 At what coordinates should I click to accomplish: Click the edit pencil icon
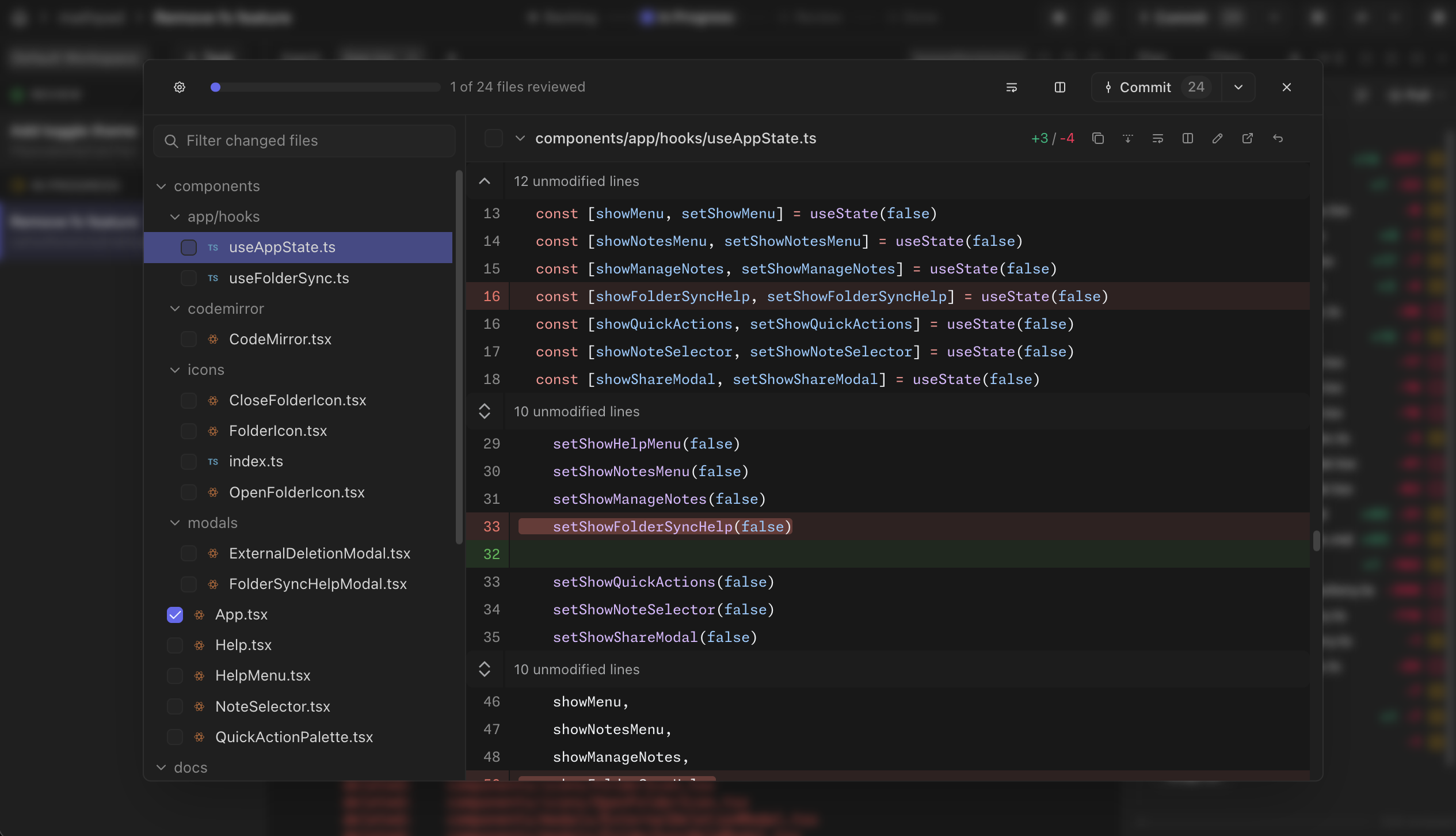pyautogui.click(x=1217, y=138)
